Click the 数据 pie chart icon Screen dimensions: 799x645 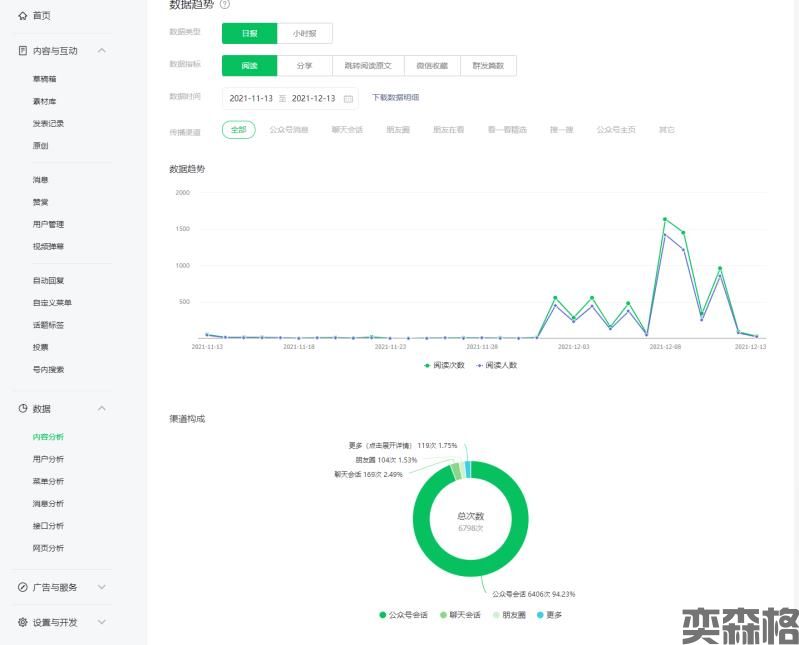coord(22,409)
